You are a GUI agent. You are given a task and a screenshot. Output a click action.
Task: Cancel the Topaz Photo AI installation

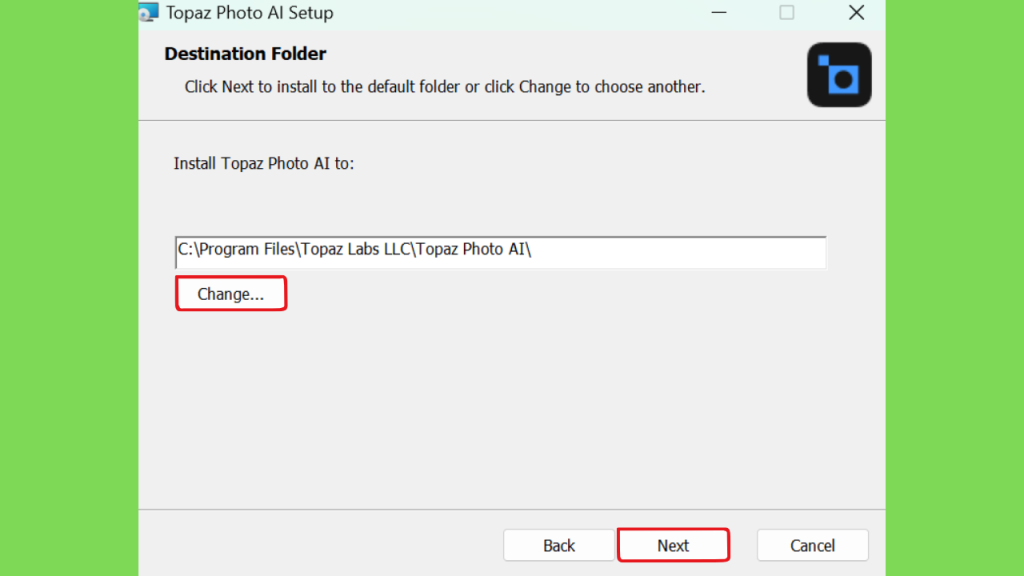pyautogui.click(x=812, y=545)
